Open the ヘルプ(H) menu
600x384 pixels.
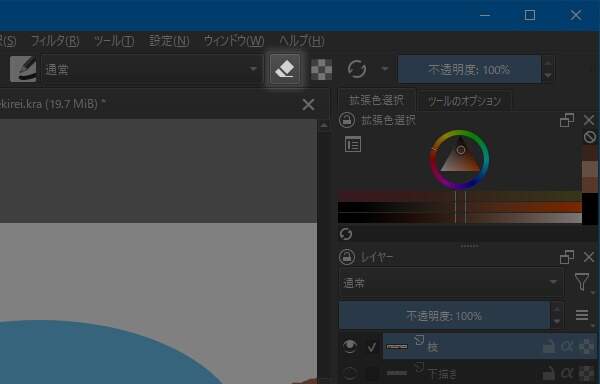pyautogui.click(x=302, y=41)
